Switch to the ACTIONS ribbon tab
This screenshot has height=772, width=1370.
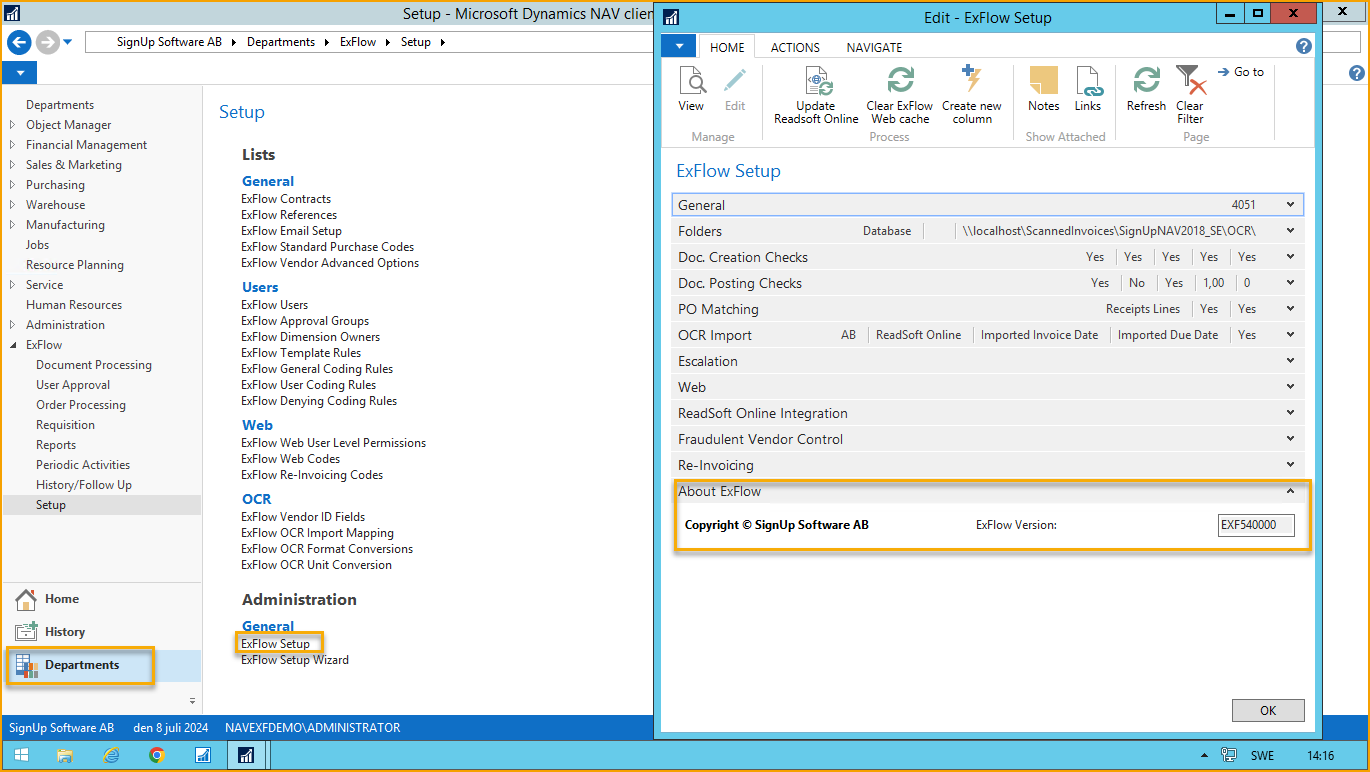pos(794,47)
